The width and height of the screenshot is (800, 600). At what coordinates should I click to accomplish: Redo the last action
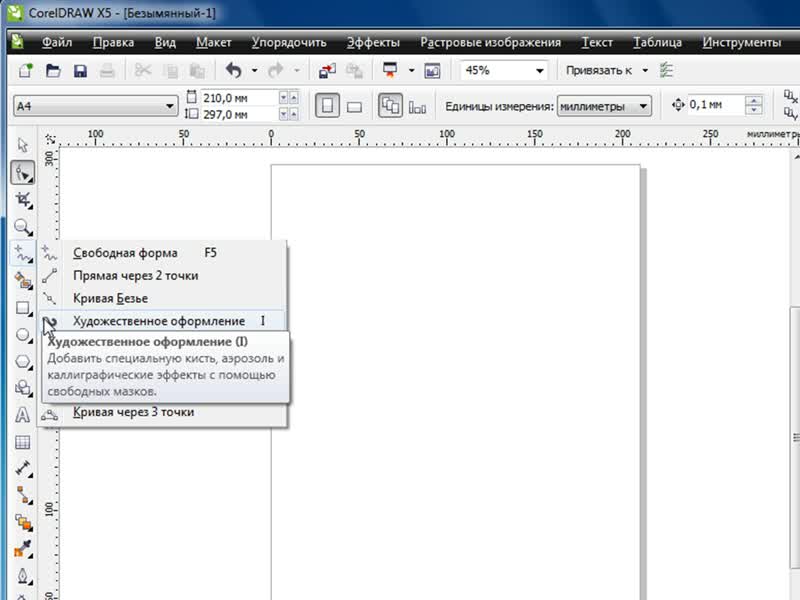276,70
